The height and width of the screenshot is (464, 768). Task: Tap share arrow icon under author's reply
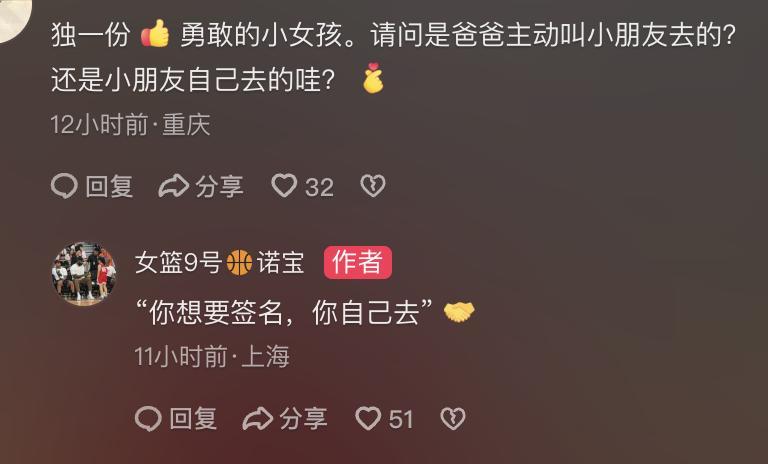pyautogui.click(x=258, y=419)
